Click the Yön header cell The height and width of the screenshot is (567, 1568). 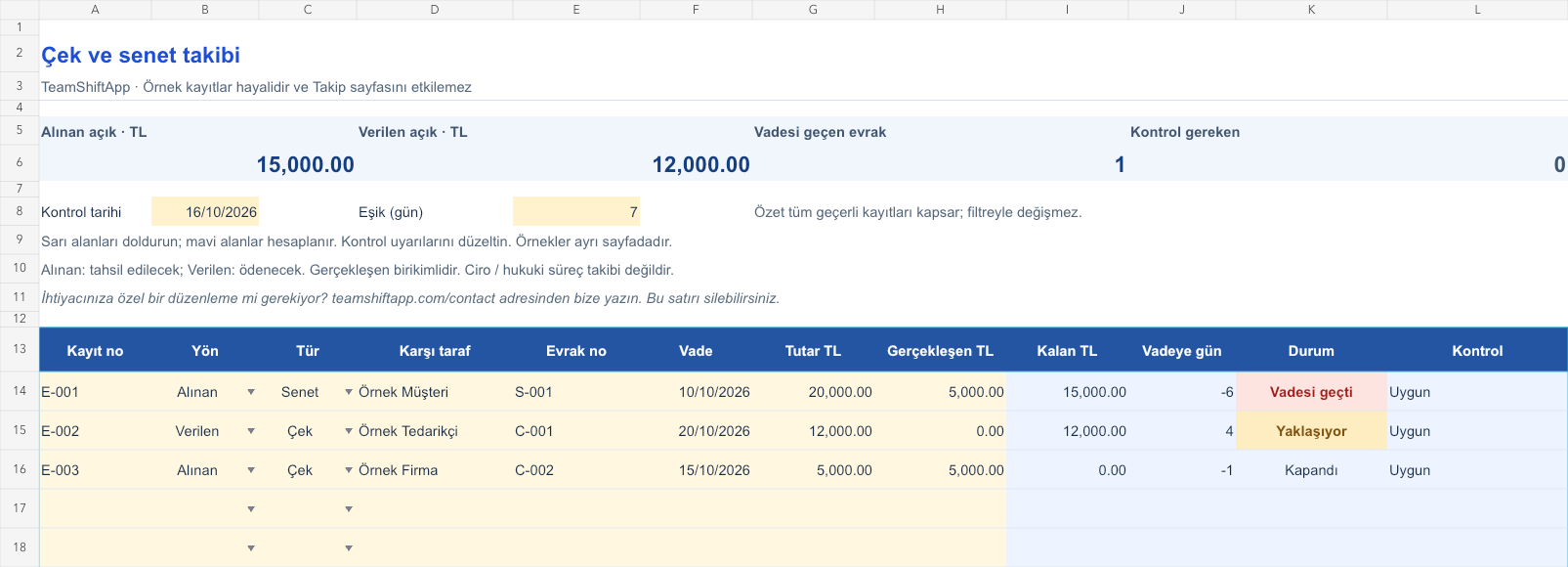tap(205, 351)
